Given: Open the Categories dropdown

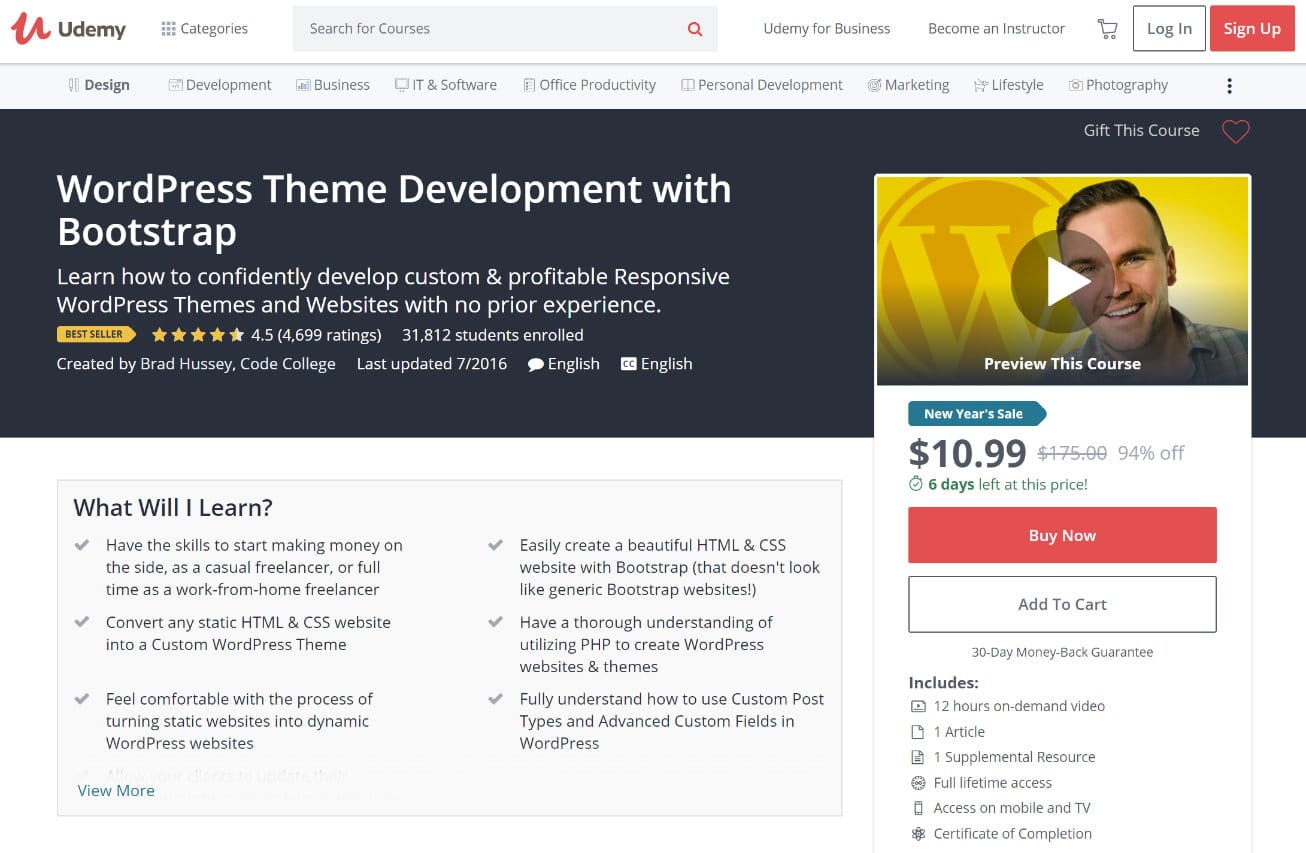Looking at the screenshot, I should click(204, 28).
